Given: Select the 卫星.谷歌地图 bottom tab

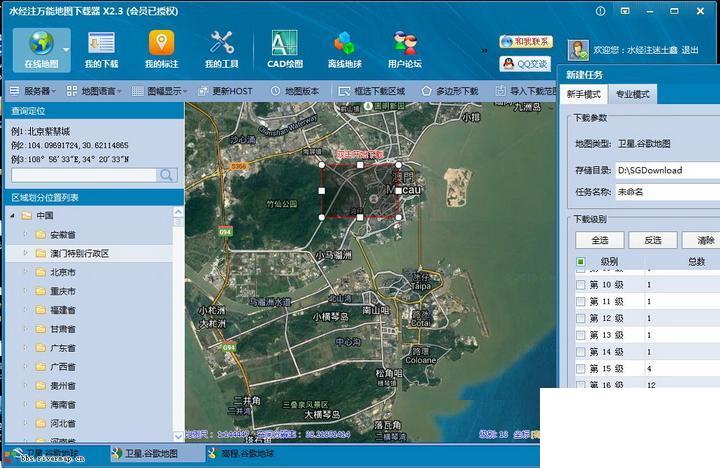Looking at the screenshot, I should (x=146, y=454).
